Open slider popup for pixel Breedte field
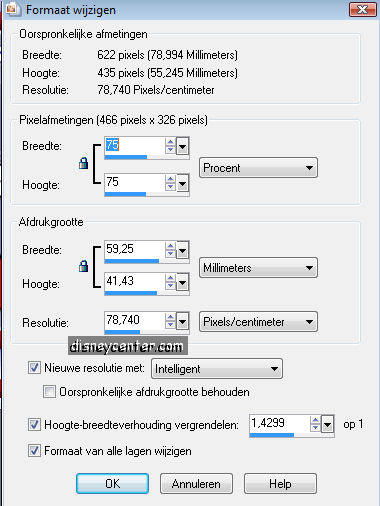This screenshot has width=380, height=506. (183, 146)
